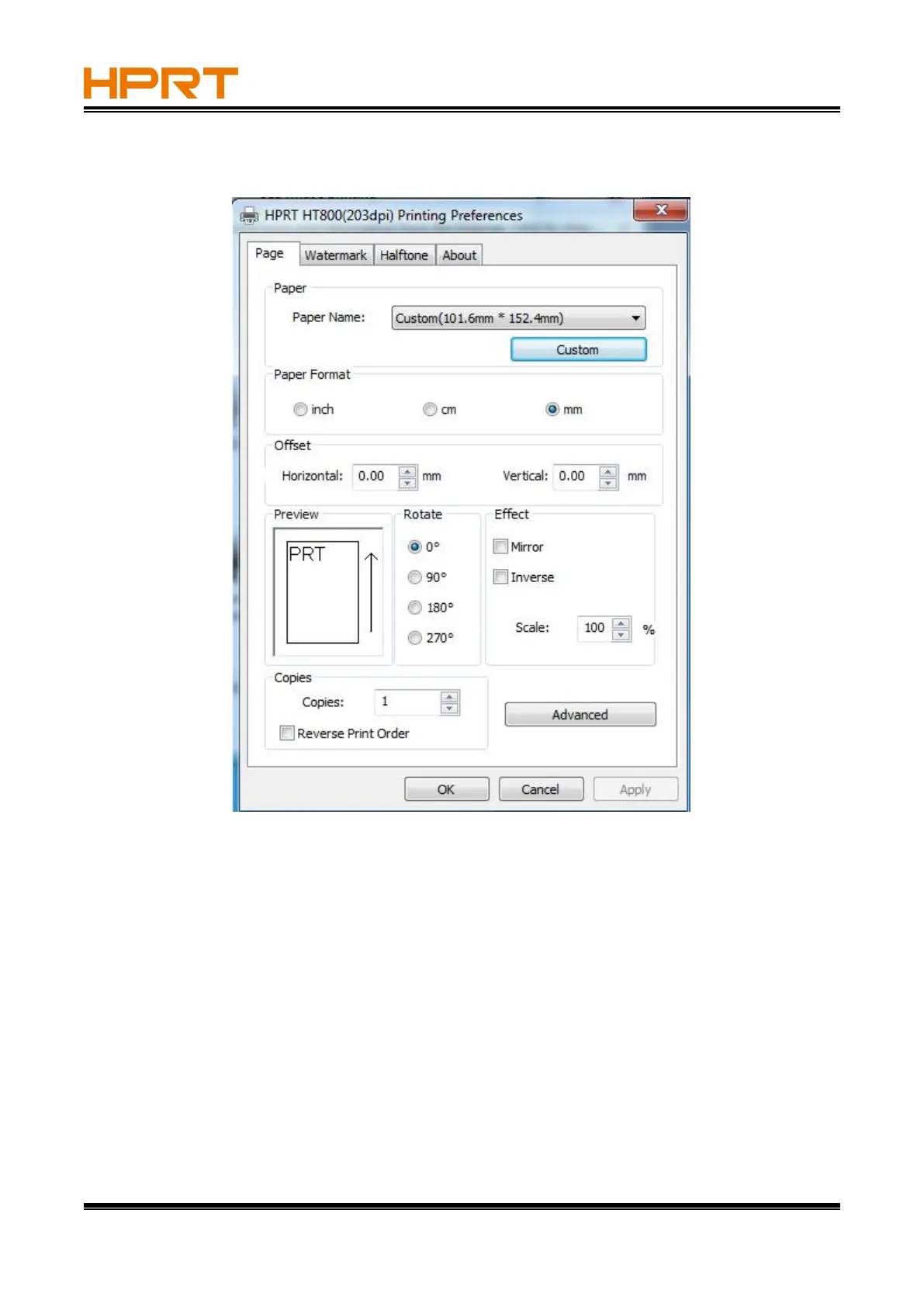
Task: Toggle Reverse Print Order checkbox
Action: click(x=287, y=733)
